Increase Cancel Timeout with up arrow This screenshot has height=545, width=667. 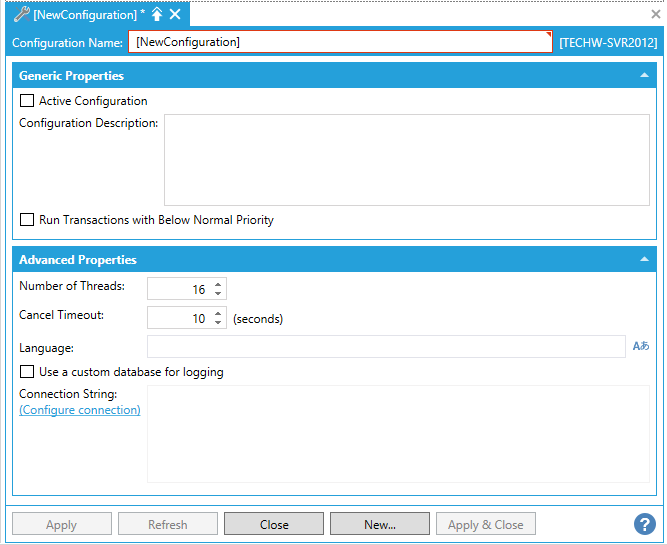tap(218, 313)
